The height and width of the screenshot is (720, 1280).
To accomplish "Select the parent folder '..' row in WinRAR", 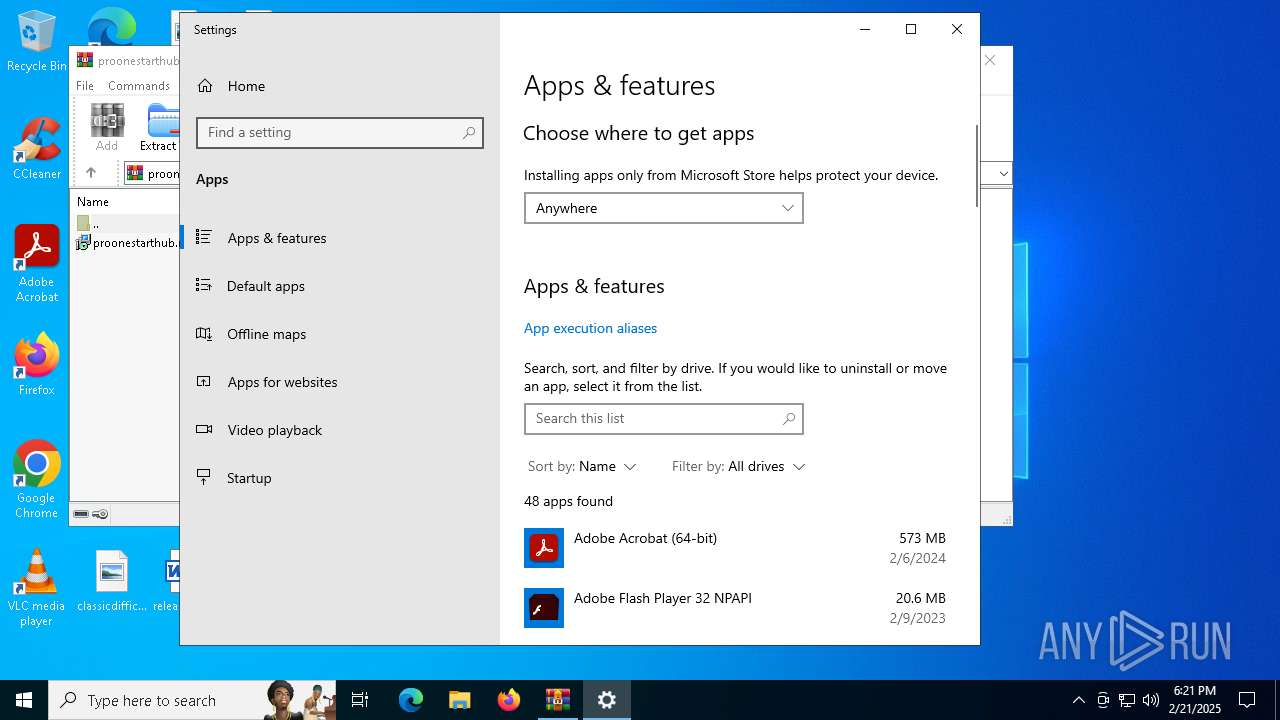I will tap(126, 223).
